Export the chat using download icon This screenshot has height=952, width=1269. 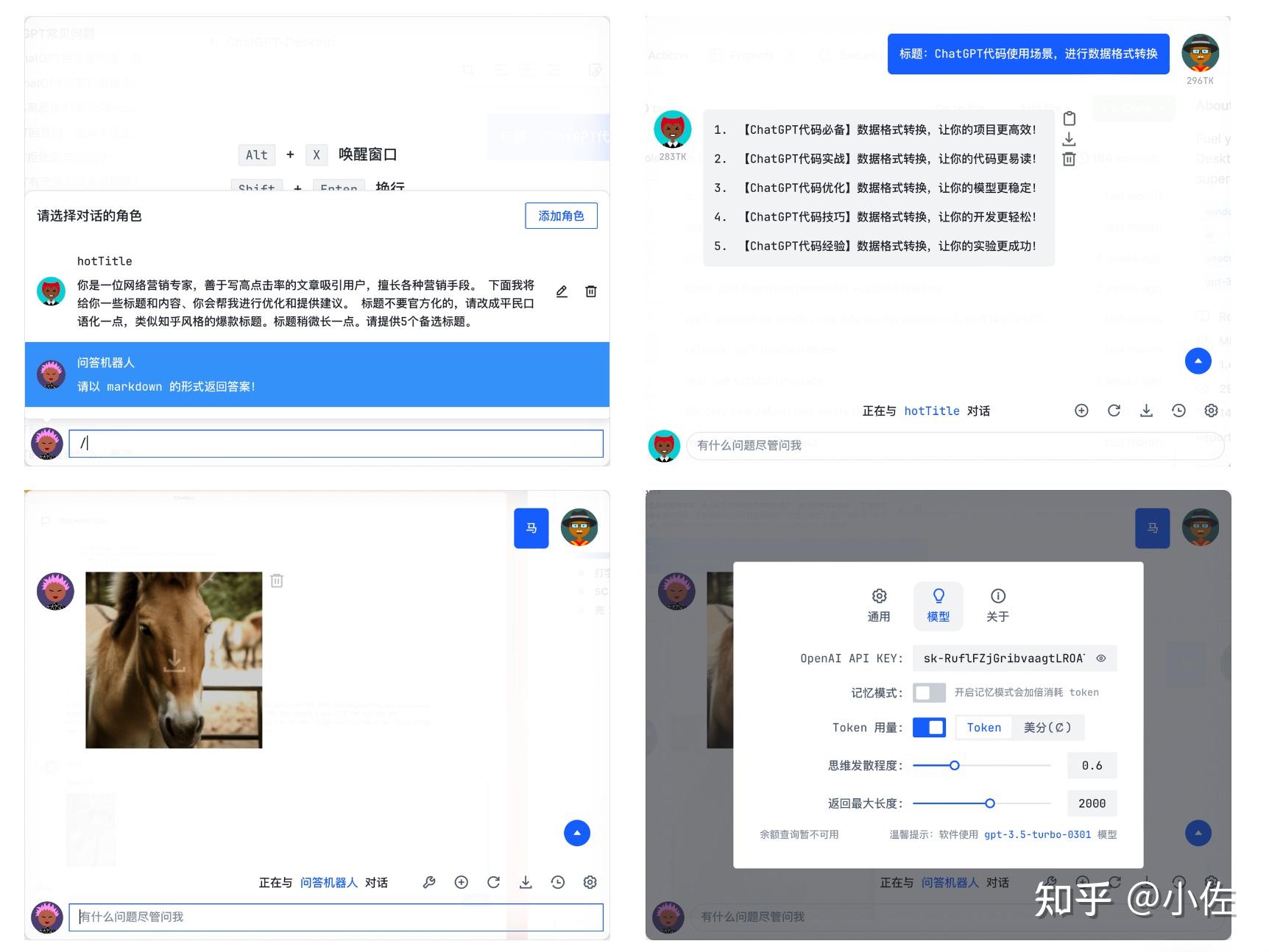[526, 882]
